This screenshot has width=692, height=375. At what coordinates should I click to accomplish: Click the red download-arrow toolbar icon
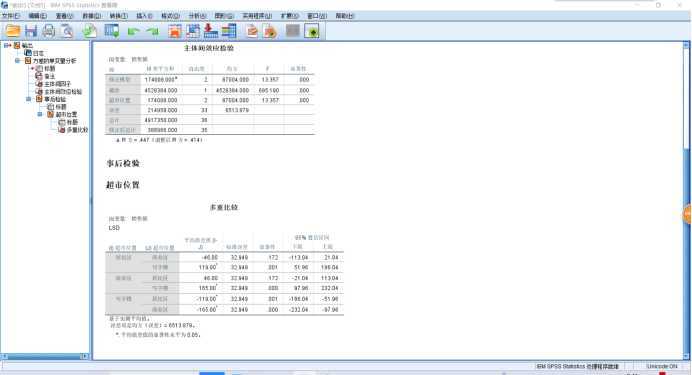click(211, 31)
